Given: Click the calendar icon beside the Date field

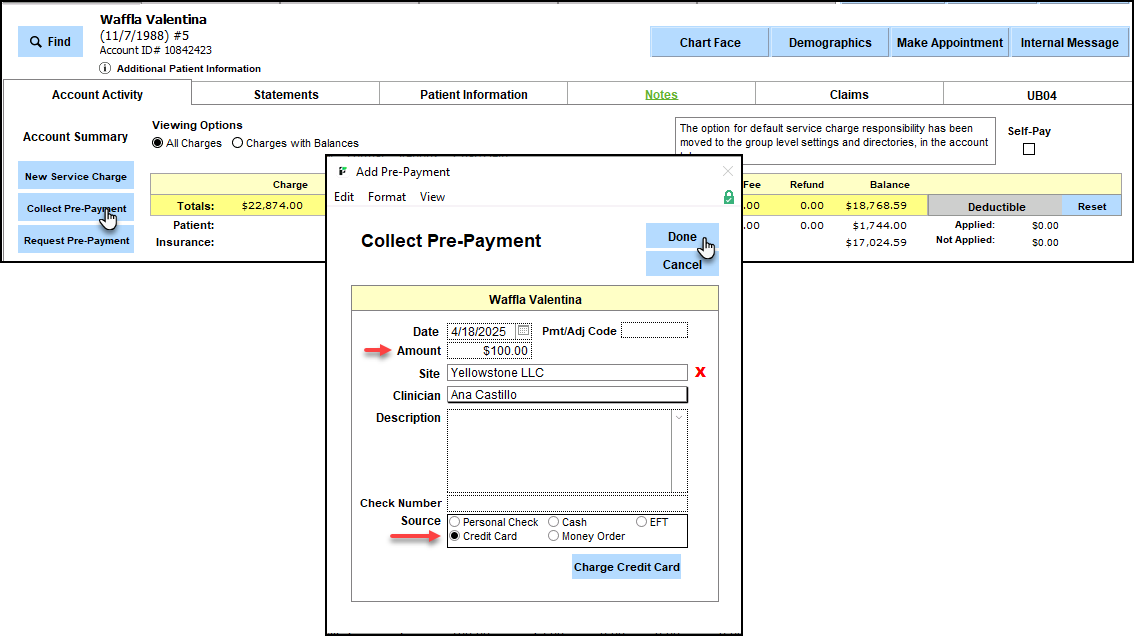Looking at the screenshot, I should pyautogui.click(x=524, y=331).
